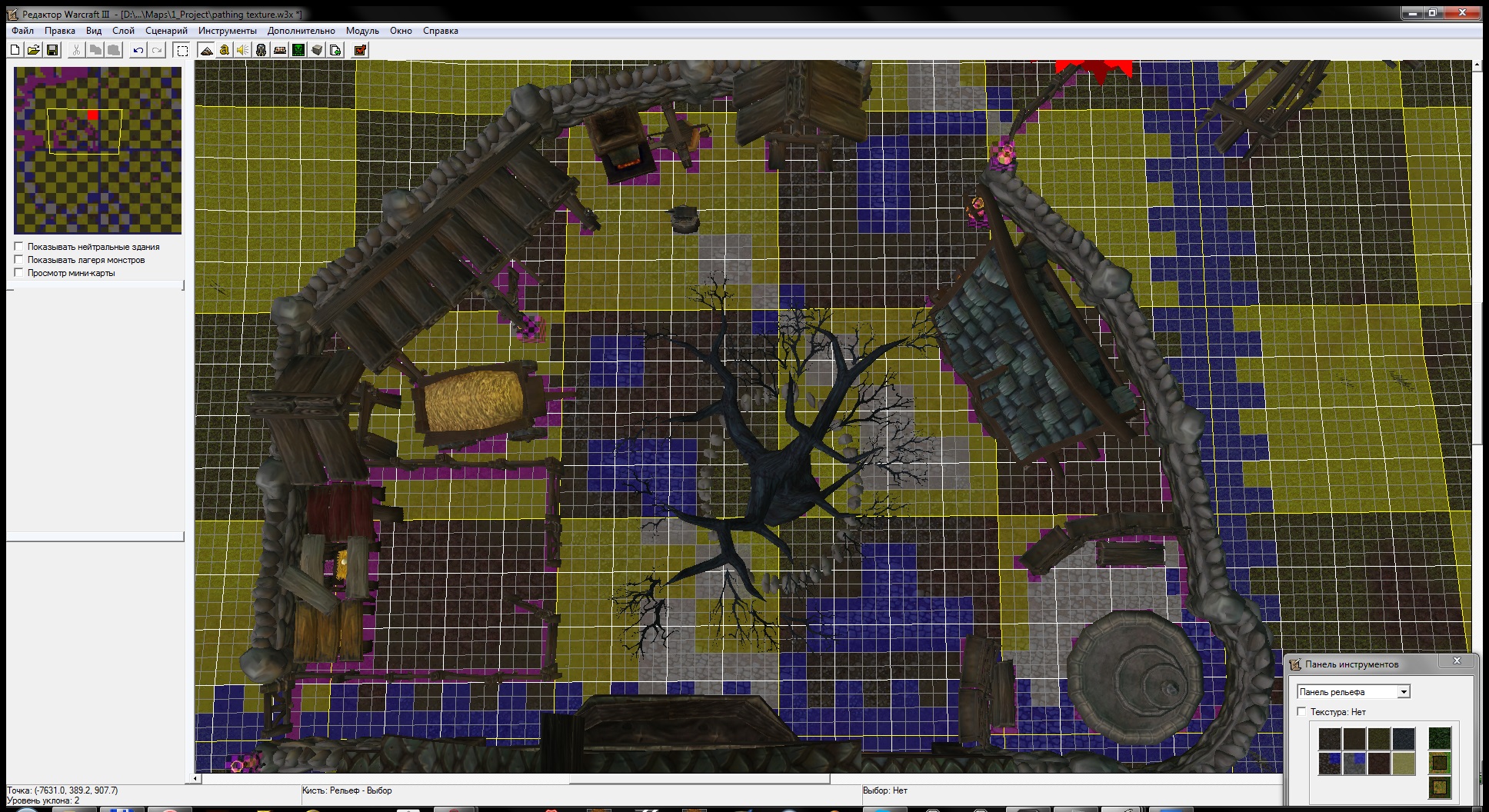Pick the grey stone with blue corner swatch
The width and height of the screenshot is (1489, 812).
pos(1354,764)
